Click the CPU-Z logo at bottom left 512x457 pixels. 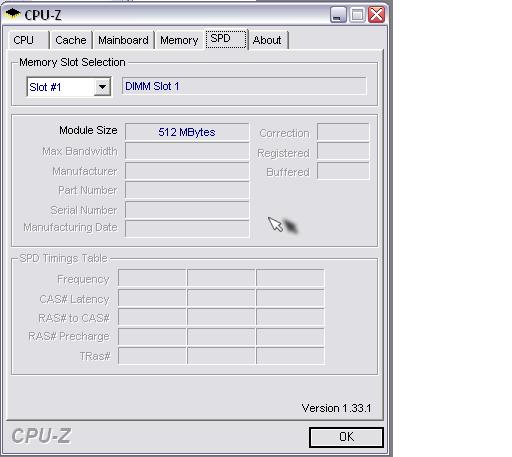point(41,436)
